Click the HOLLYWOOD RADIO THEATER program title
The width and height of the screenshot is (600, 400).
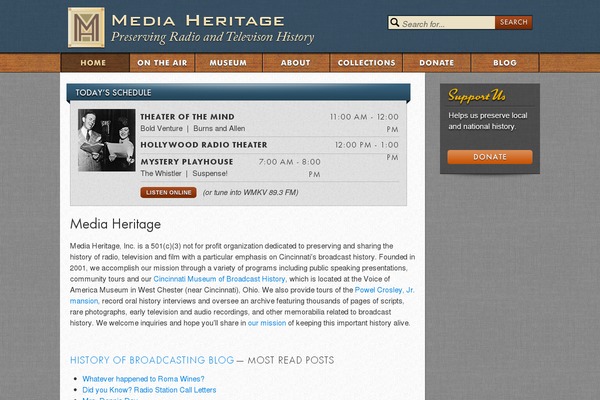(x=204, y=145)
